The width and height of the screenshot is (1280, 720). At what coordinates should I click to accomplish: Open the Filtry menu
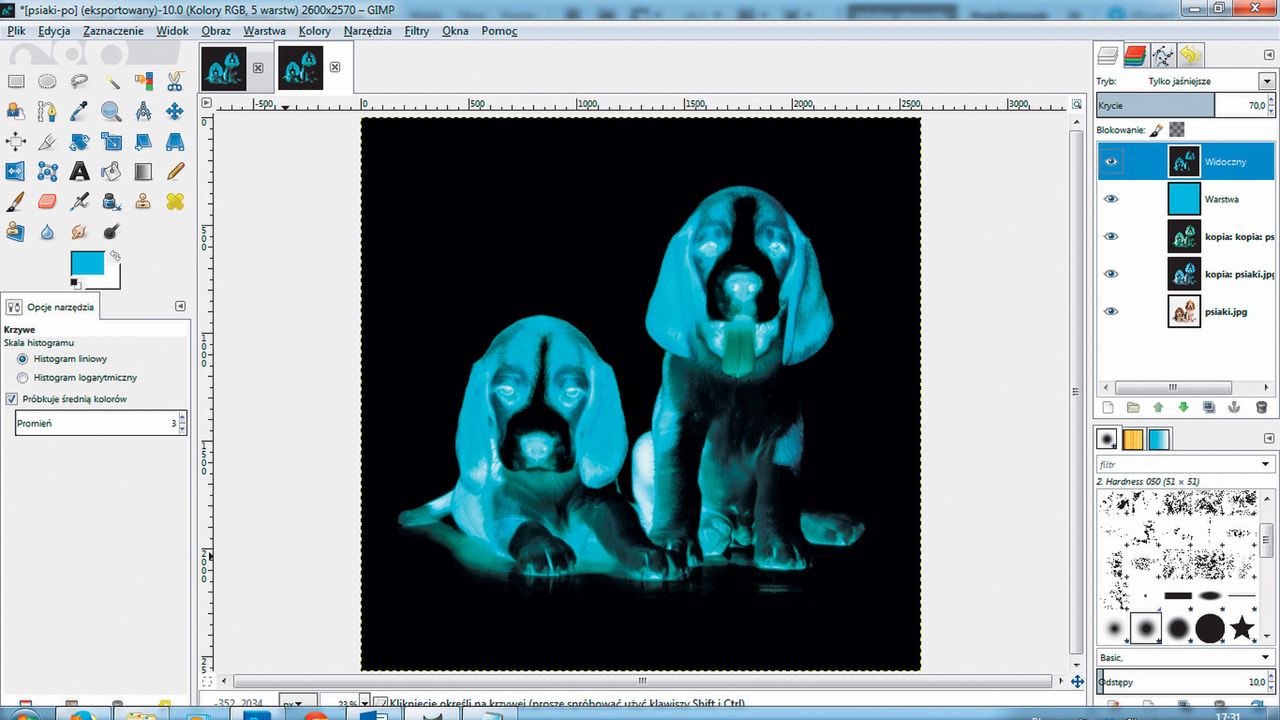click(x=417, y=31)
